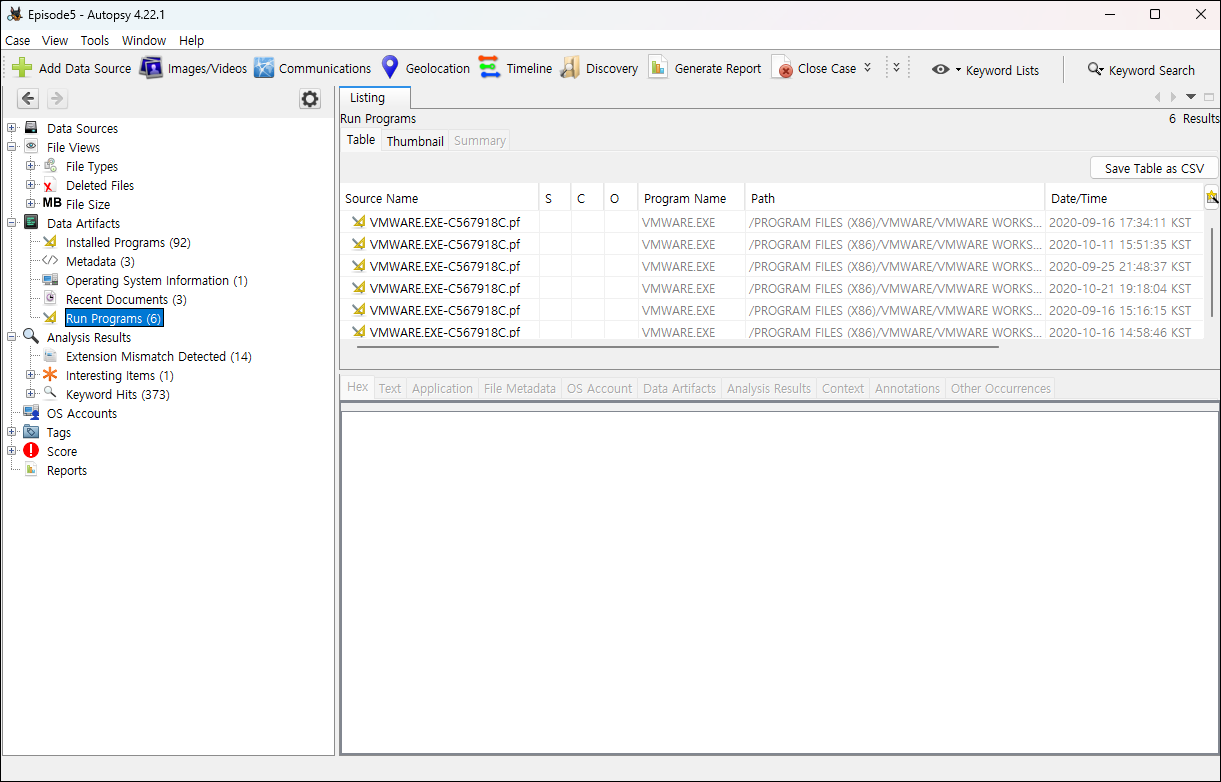Image resolution: width=1221 pixels, height=782 pixels.
Task: Select Extension Mismatch Detected (14) item
Action: [x=159, y=356]
